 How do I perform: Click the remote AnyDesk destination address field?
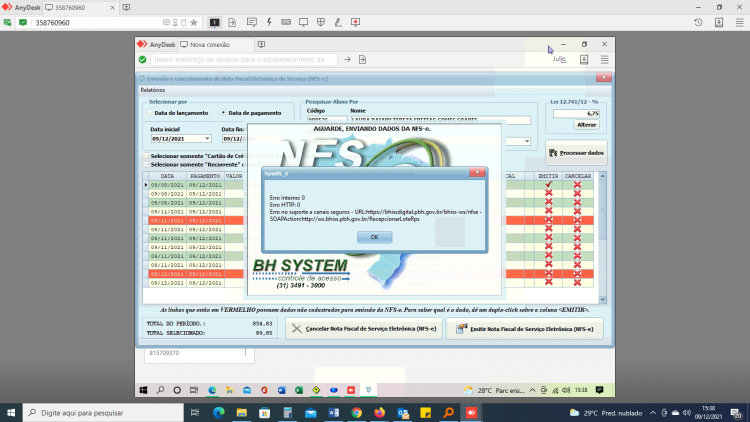pos(244,59)
